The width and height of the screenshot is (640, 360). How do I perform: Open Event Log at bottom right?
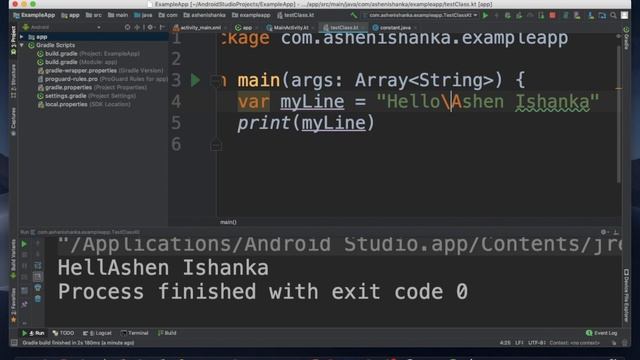[x=602, y=333]
